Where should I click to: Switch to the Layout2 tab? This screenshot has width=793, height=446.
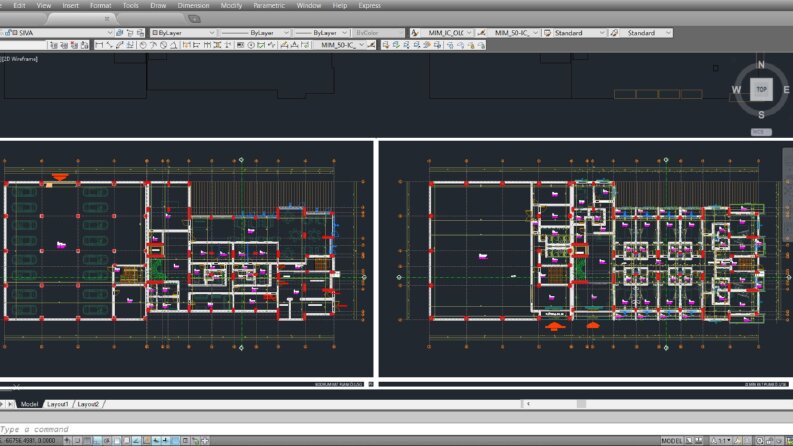[x=89, y=404]
